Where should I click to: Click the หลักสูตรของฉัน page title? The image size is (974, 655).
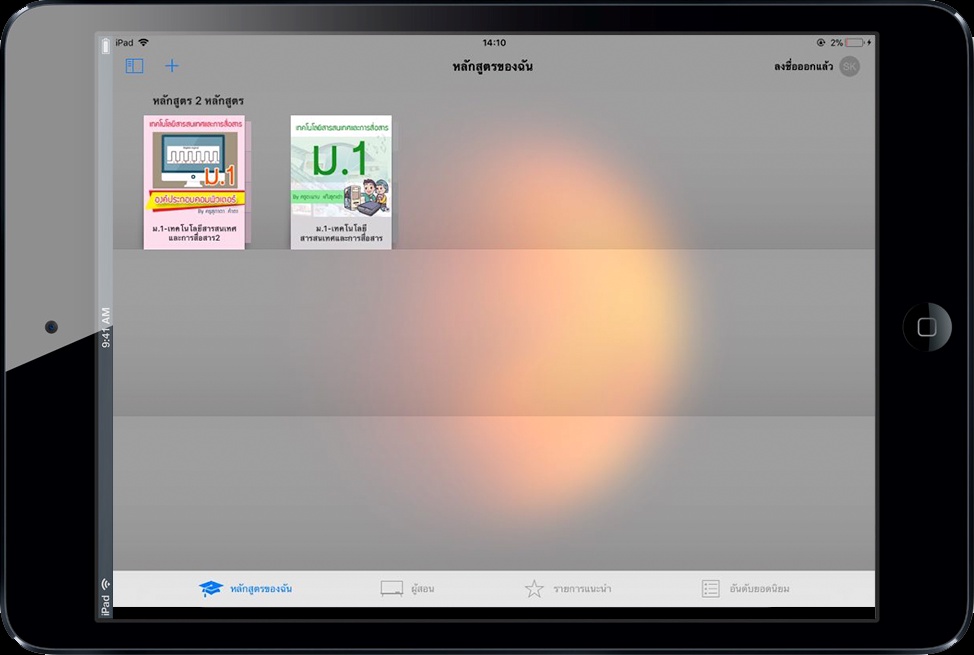[x=493, y=66]
